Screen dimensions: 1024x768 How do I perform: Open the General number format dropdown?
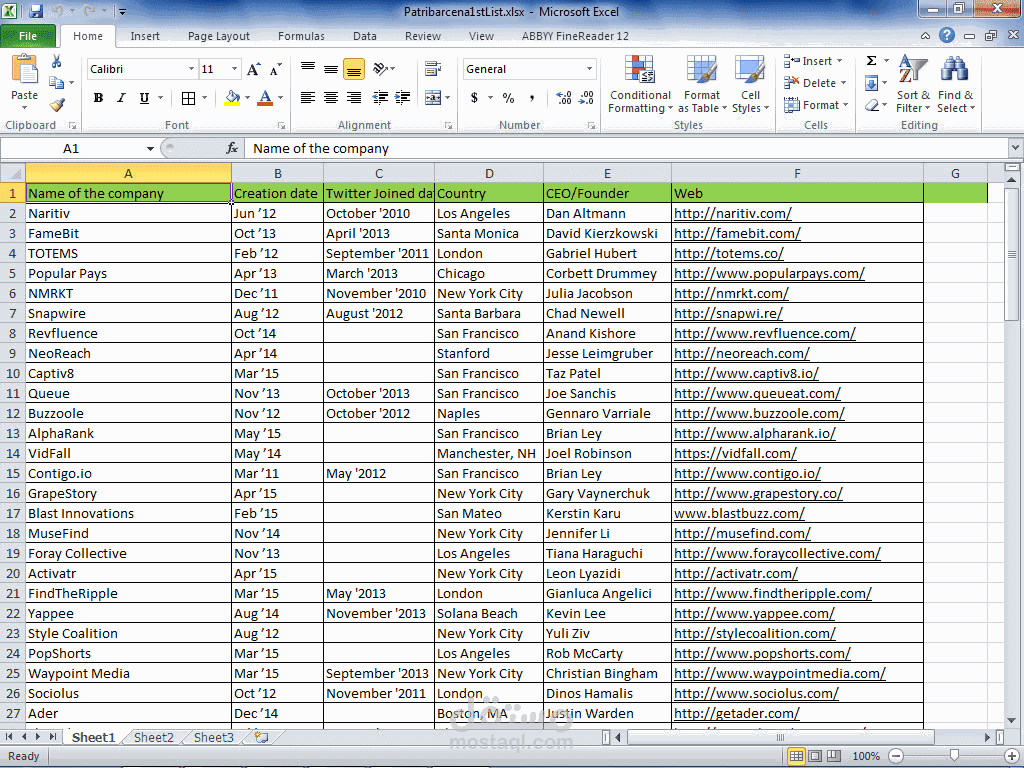click(589, 69)
